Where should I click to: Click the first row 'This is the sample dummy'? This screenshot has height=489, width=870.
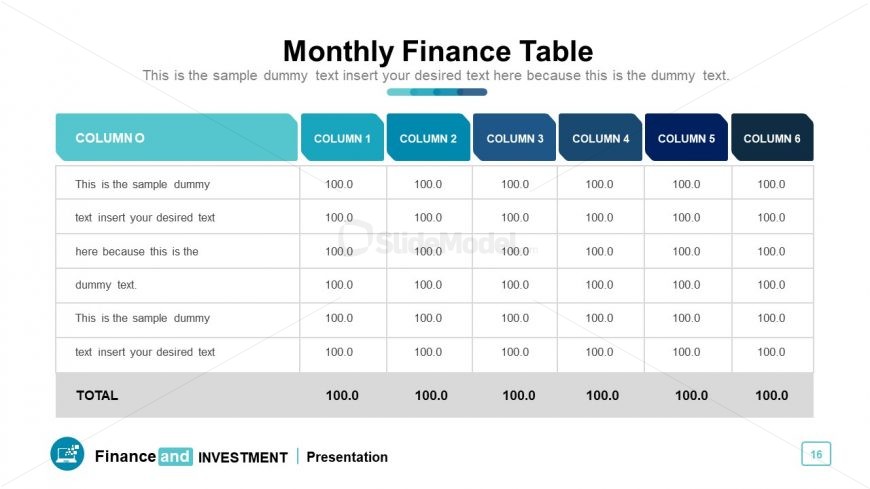point(143,184)
